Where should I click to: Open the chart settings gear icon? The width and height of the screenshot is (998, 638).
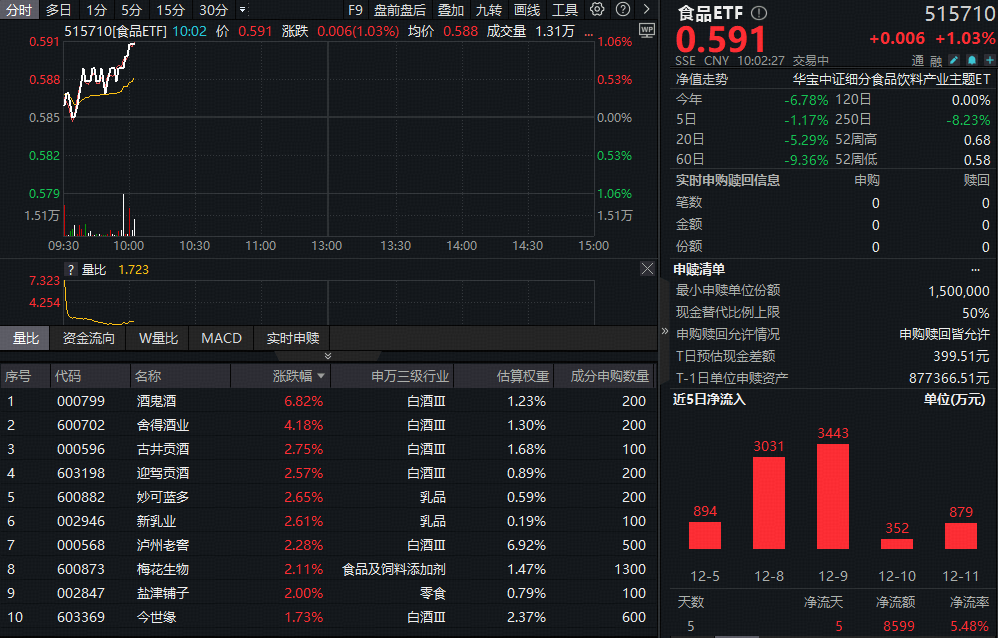(597, 8)
